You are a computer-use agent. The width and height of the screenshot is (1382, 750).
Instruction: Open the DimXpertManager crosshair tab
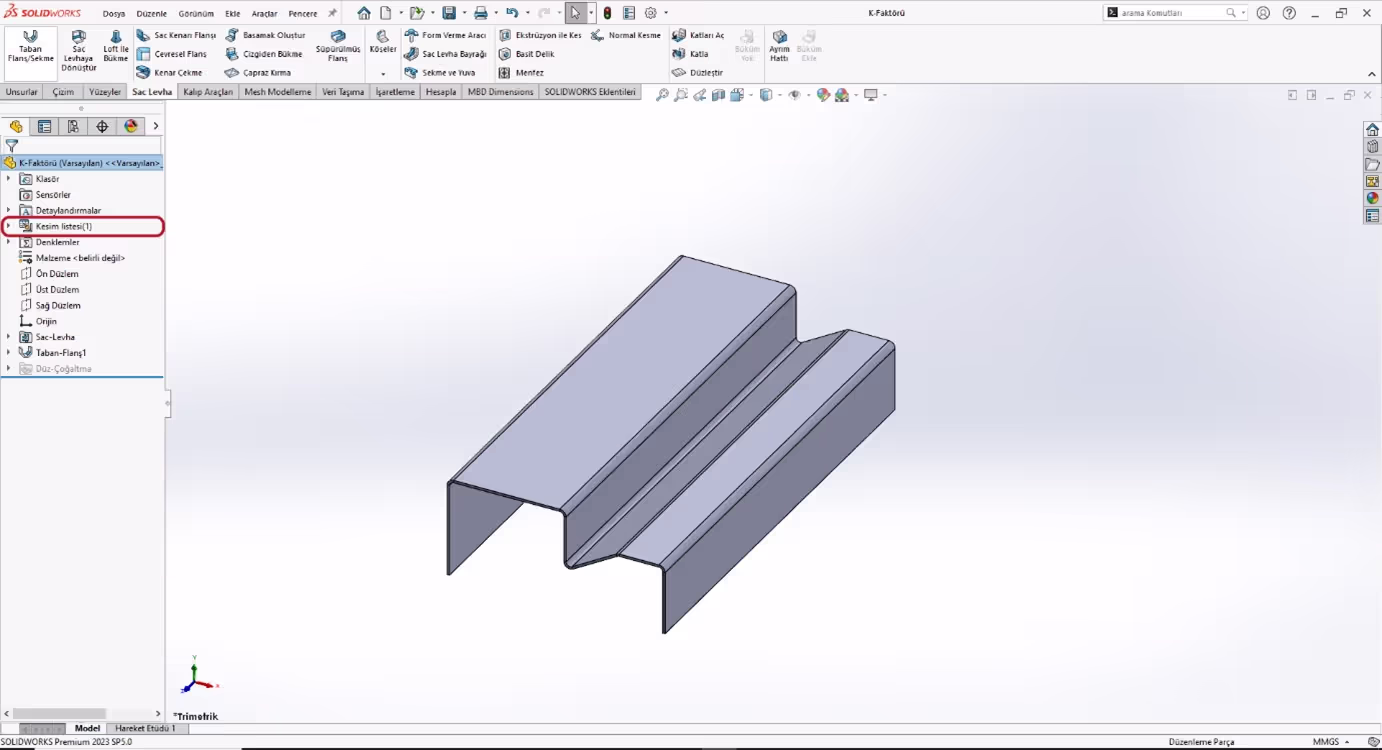click(x=102, y=126)
